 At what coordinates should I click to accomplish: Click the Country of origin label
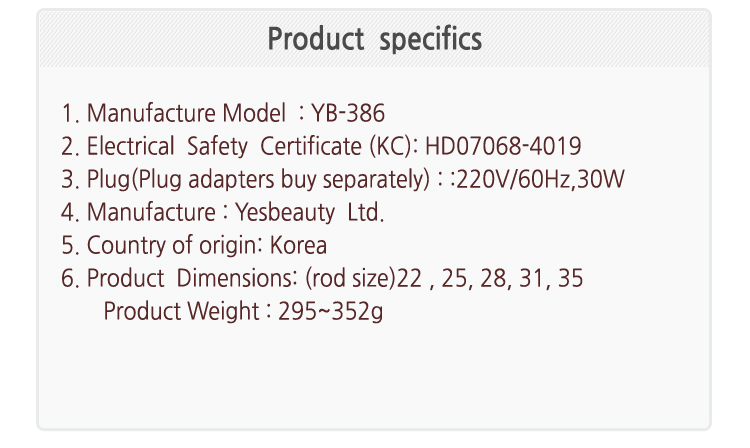[x=176, y=245]
